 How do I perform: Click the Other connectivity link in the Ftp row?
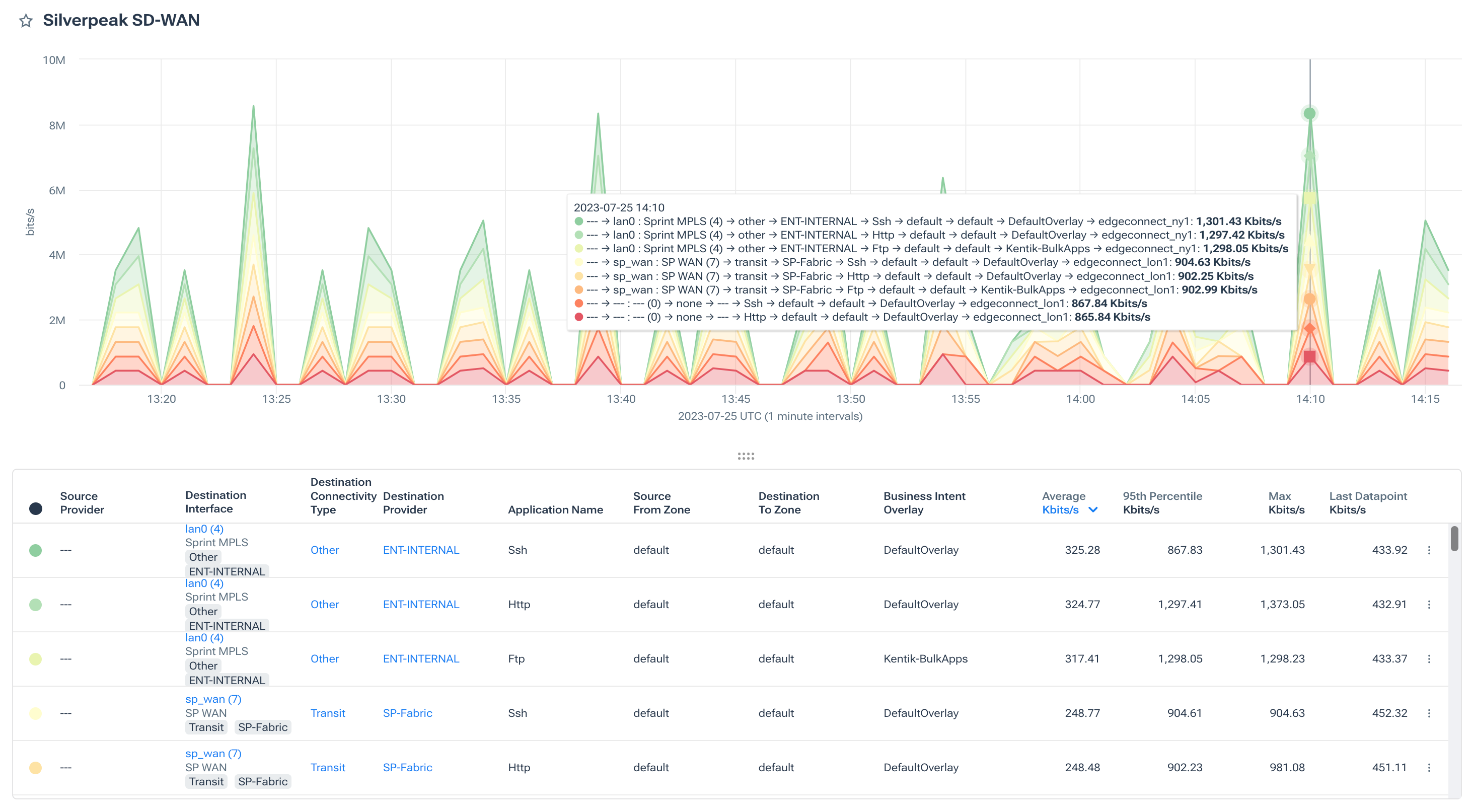point(325,659)
